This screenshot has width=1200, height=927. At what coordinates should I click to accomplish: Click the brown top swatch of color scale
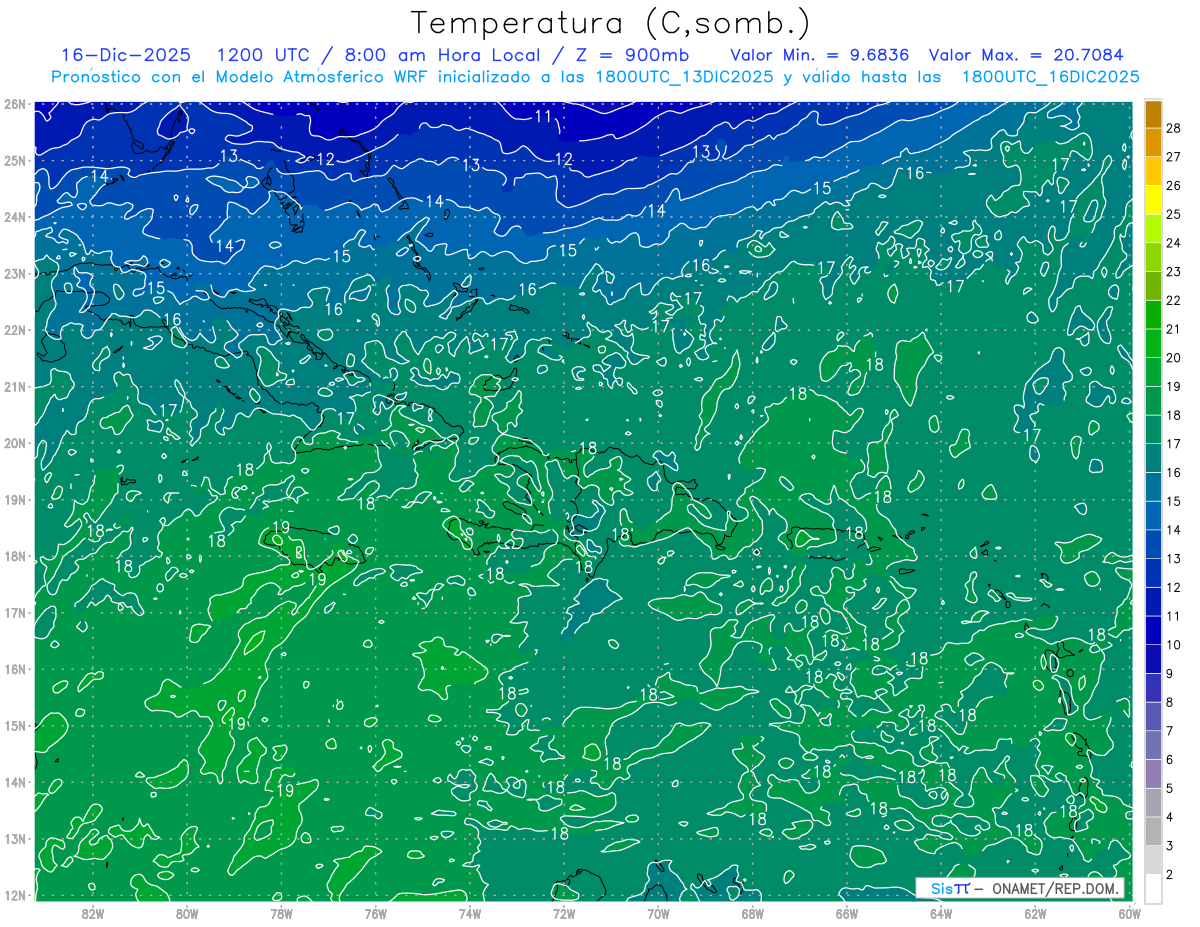click(1153, 114)
